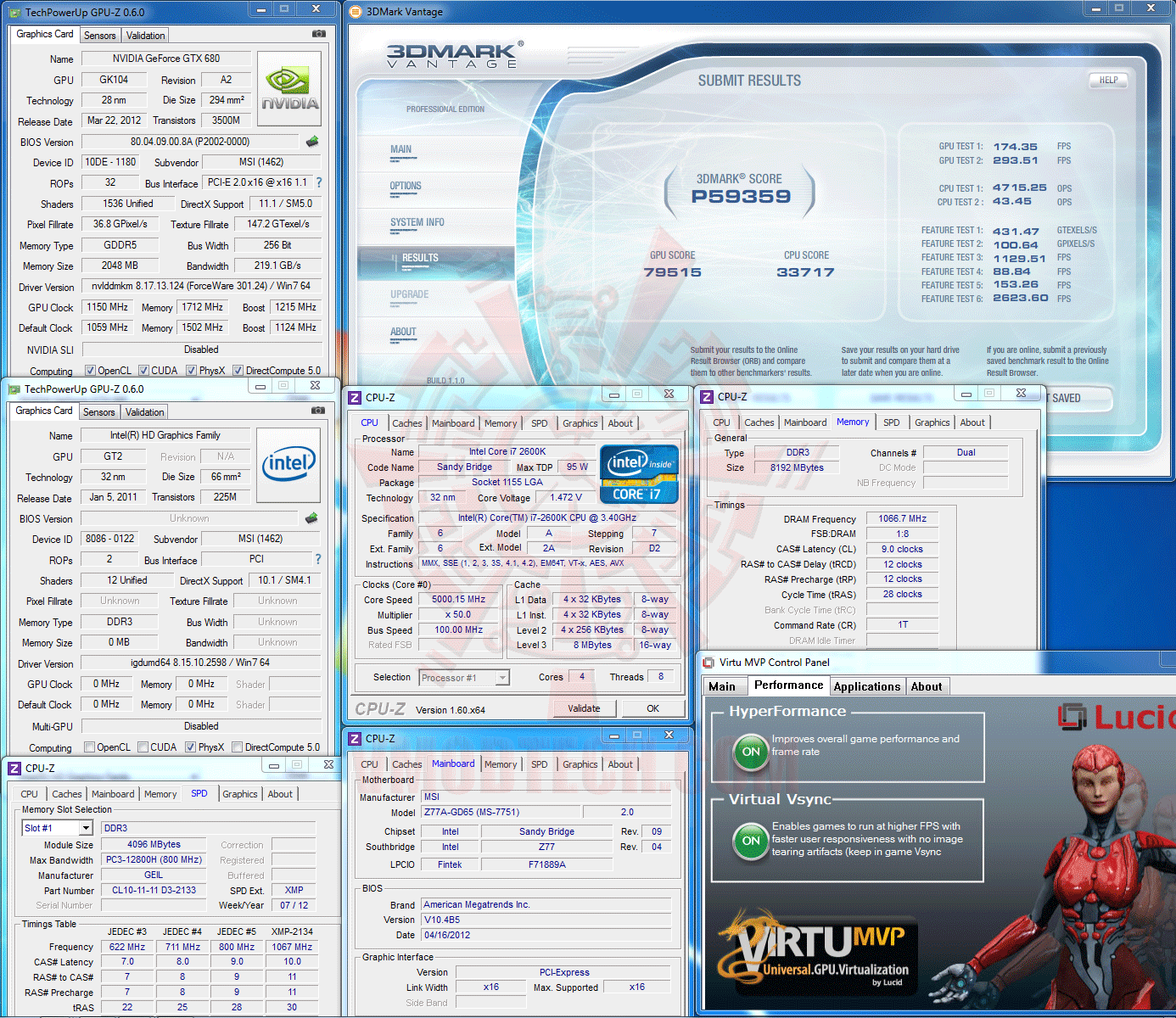
Task: Open Caches tab in the CPU-Z processor window
Action: click(406, 423)
